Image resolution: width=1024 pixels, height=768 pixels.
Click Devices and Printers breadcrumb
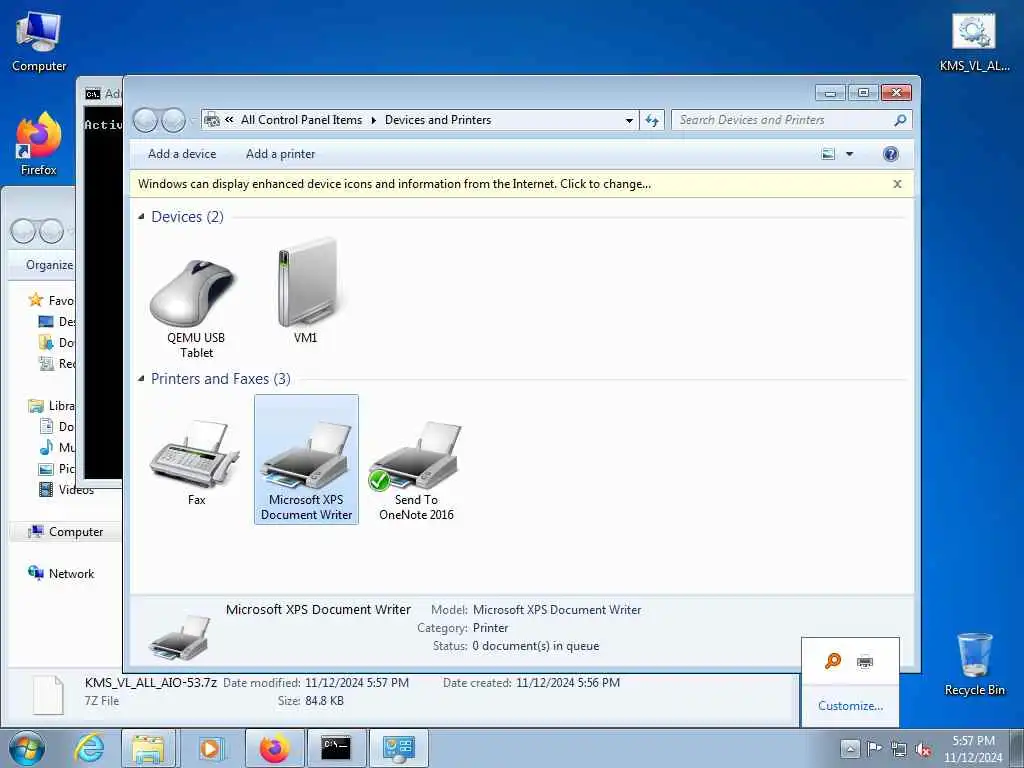coord(438,120)
